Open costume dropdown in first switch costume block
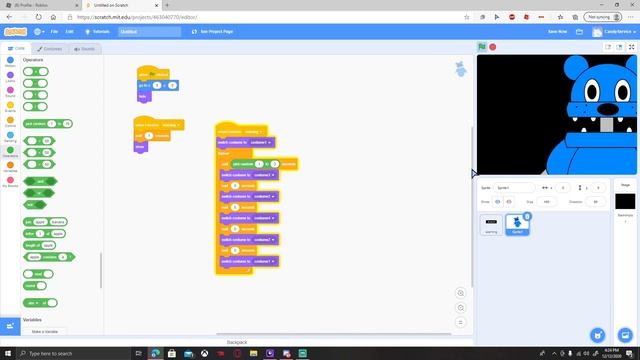This screenshot has height=360, width=640. 260,142
